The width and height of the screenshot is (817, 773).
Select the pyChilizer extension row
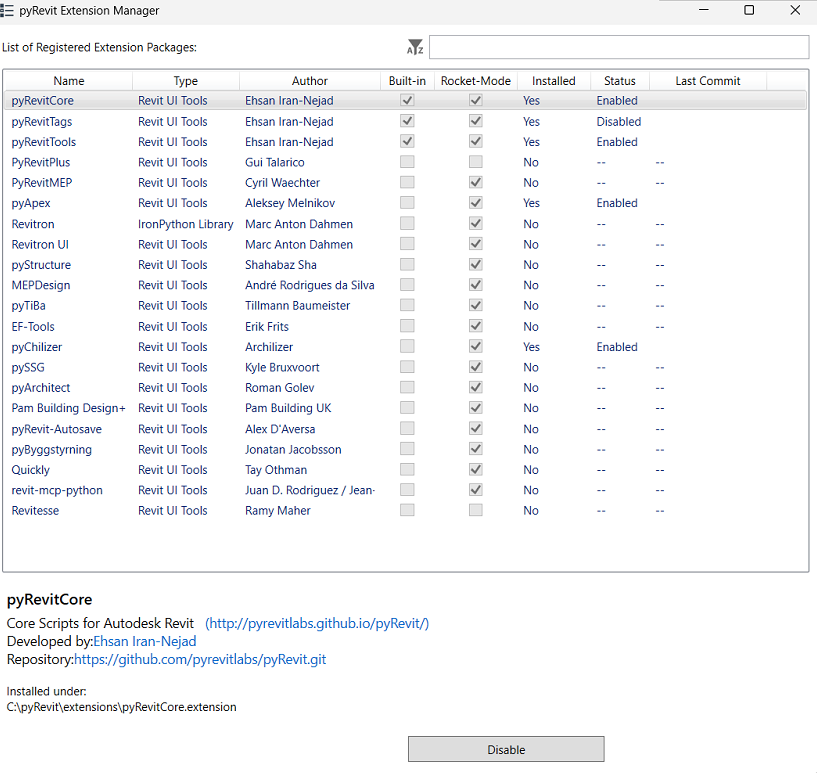click(37, 347)
